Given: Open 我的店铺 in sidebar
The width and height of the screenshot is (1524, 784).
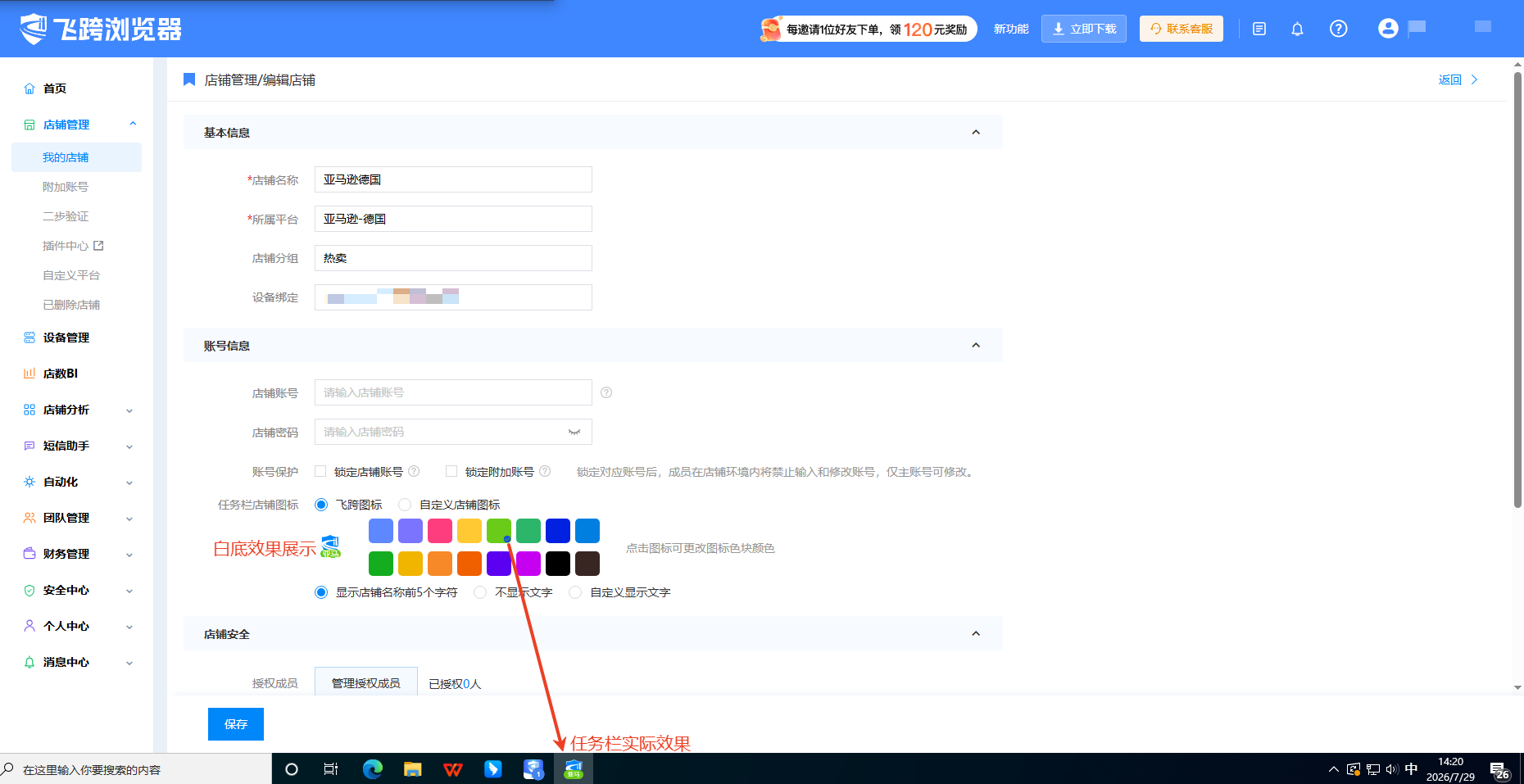Looking at the screenshot, I should click(76, 157).
